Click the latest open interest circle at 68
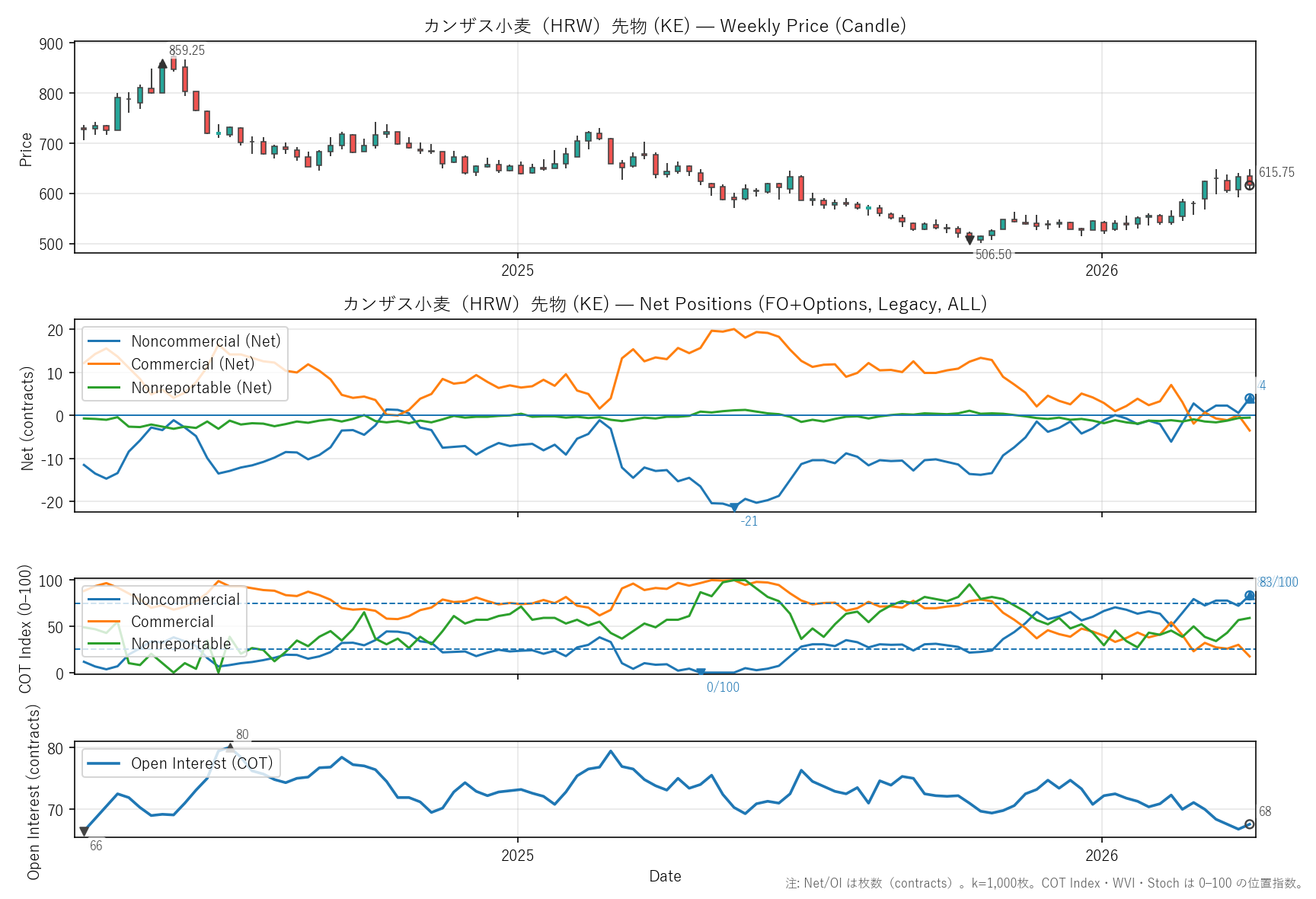1316x899 pixels. (1249, 824)
